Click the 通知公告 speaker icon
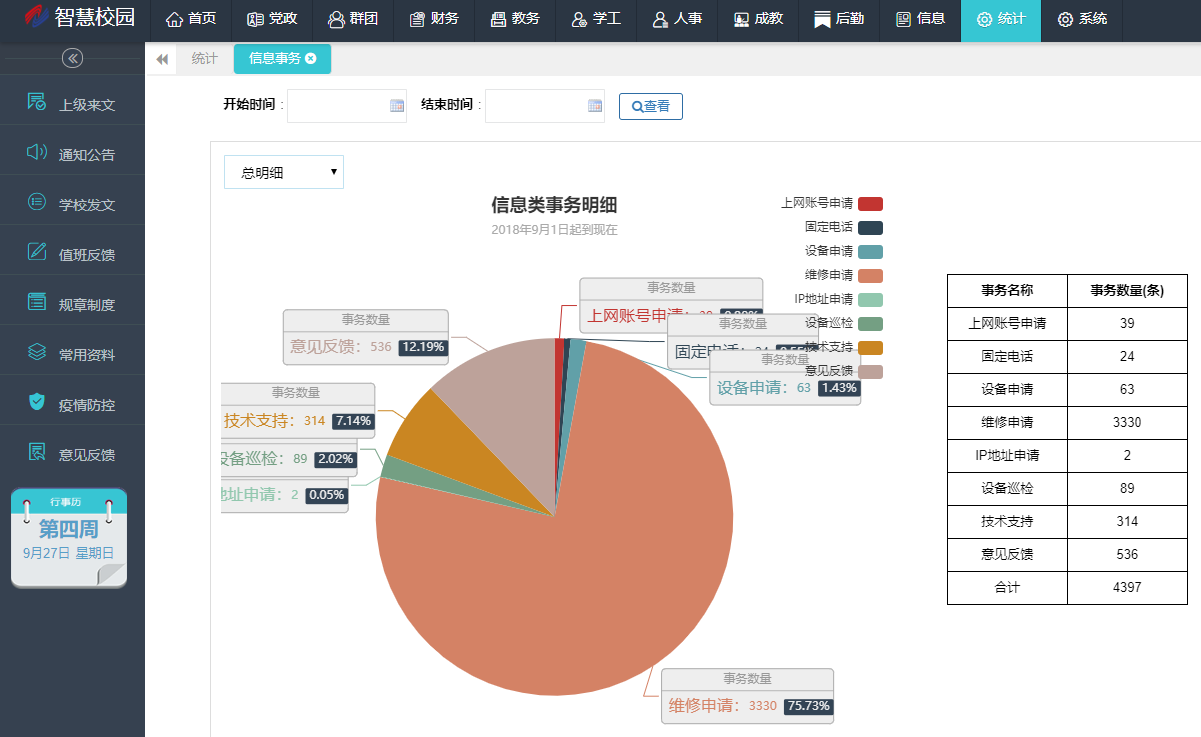 coord(37,152)
